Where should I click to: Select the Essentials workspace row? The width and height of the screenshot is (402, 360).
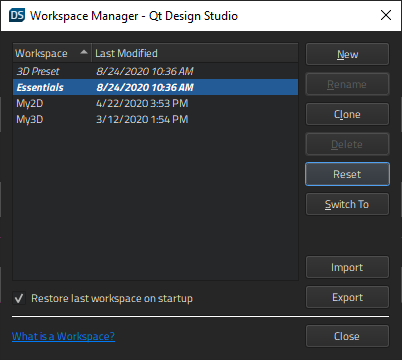tap(155, 87)
